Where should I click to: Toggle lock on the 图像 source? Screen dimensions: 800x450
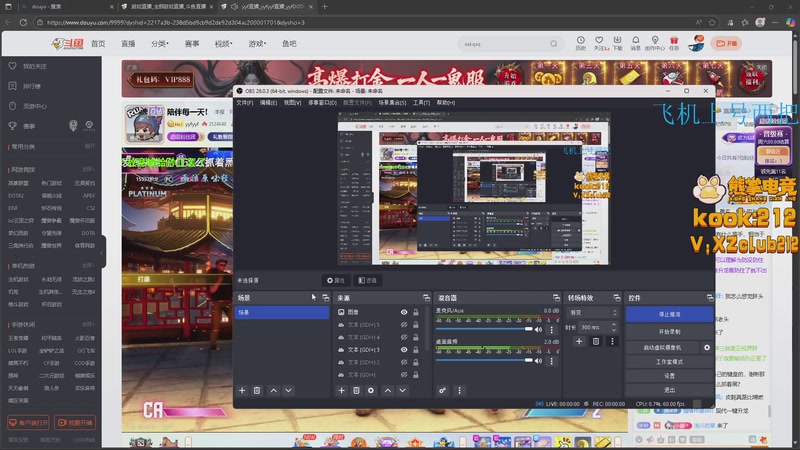[416, 312]
